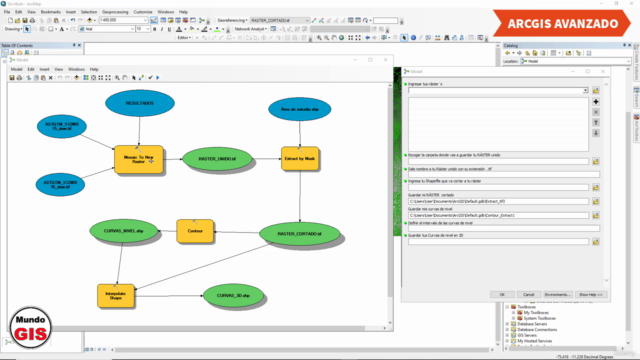Run the model with the blue play icon

[x=158, y=78]
